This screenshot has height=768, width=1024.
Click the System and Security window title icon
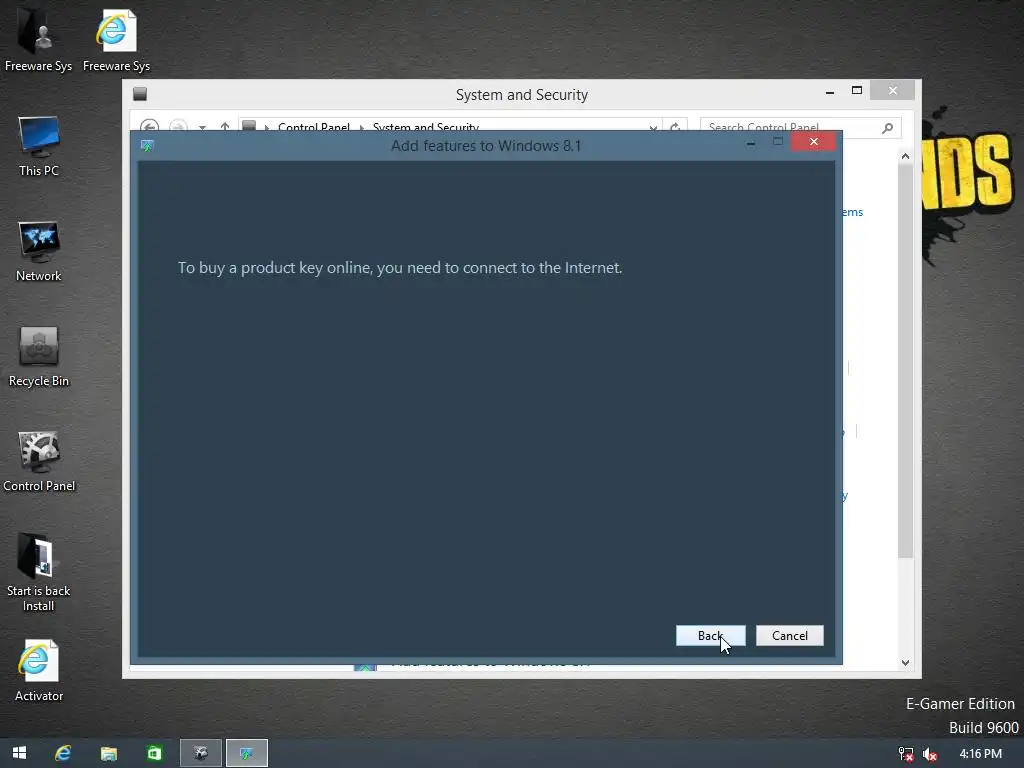(140, 94)
